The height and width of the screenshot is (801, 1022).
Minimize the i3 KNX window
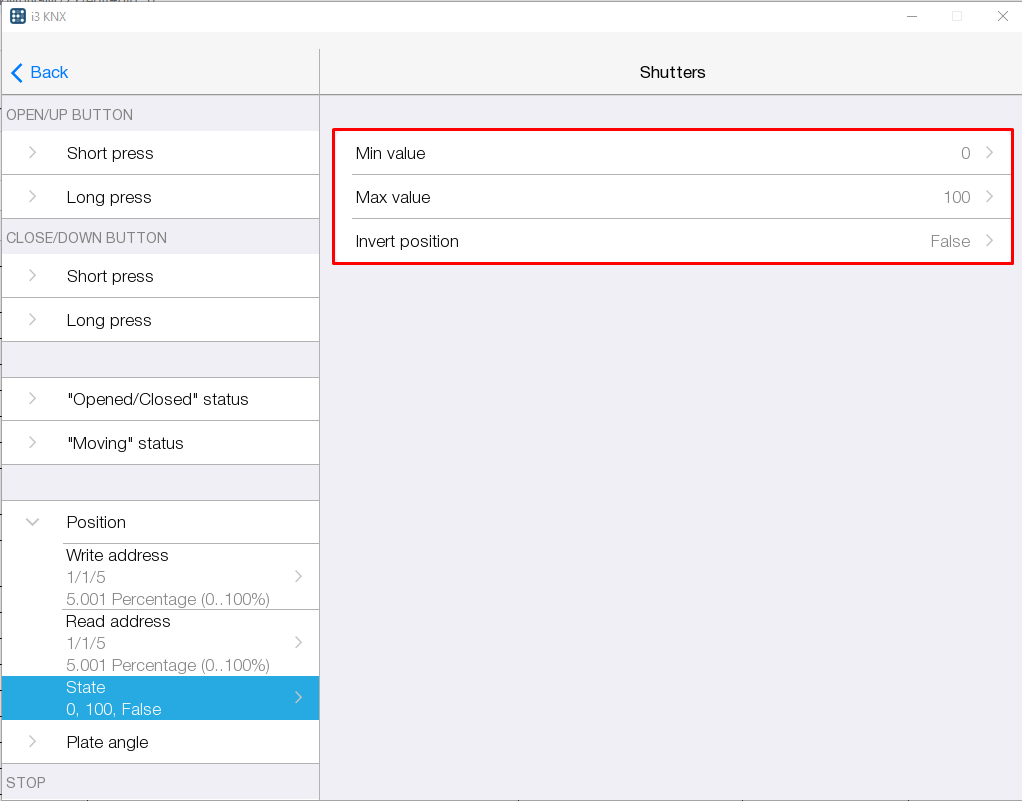click(912, 16)
